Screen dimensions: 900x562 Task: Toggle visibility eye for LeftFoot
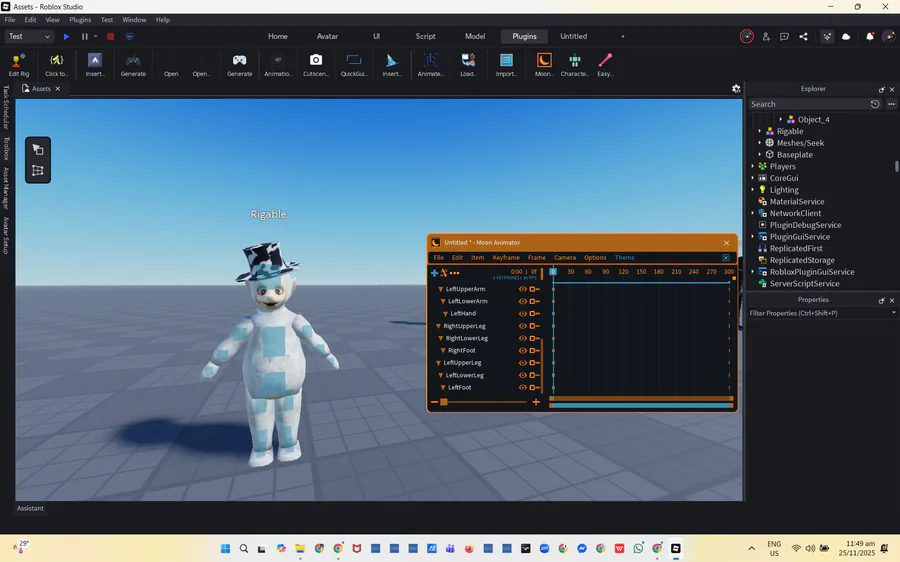coord(523,387)
